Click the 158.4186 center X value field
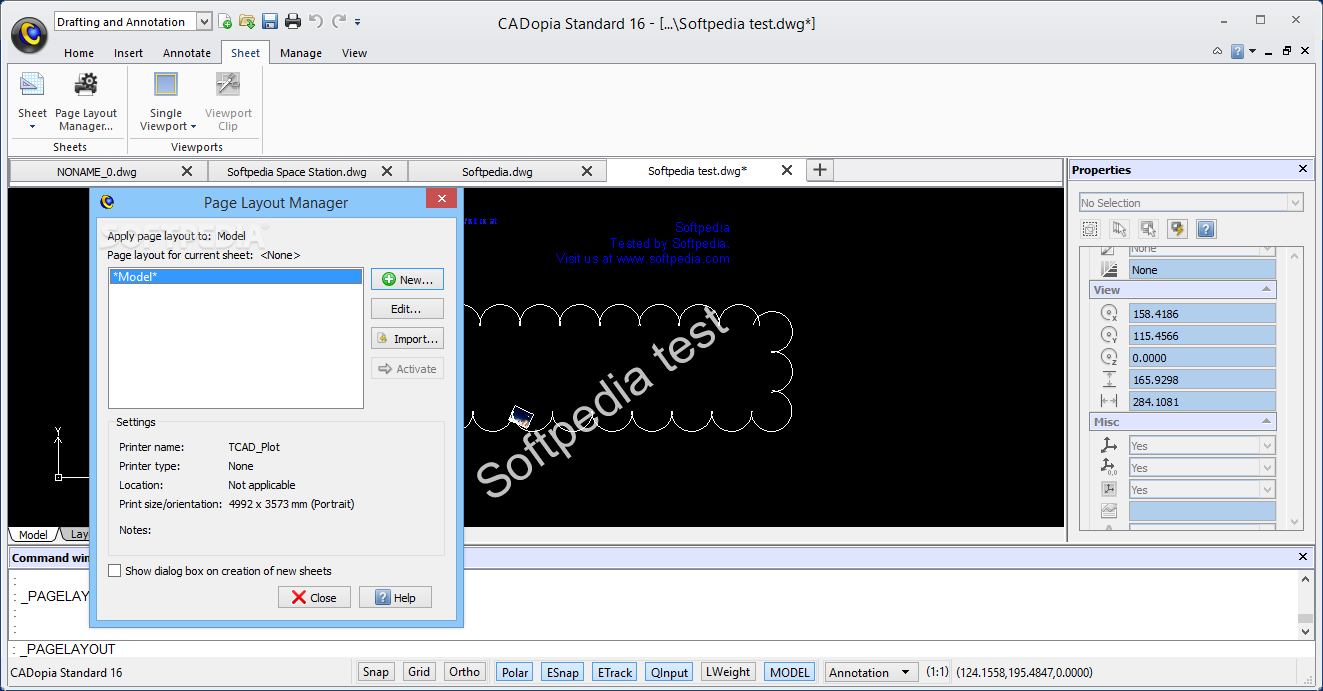 tap(1202, 313)
